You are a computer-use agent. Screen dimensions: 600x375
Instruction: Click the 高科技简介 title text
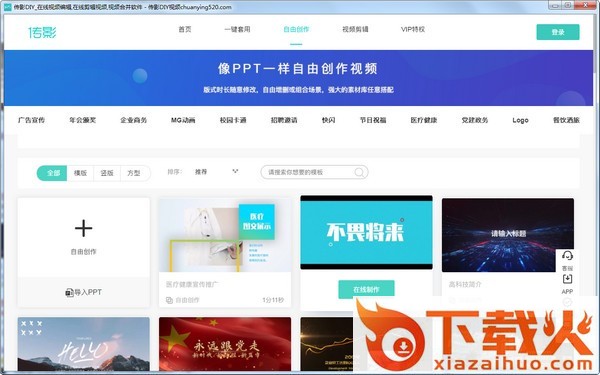pyautogui.click(x=465, y=284)
